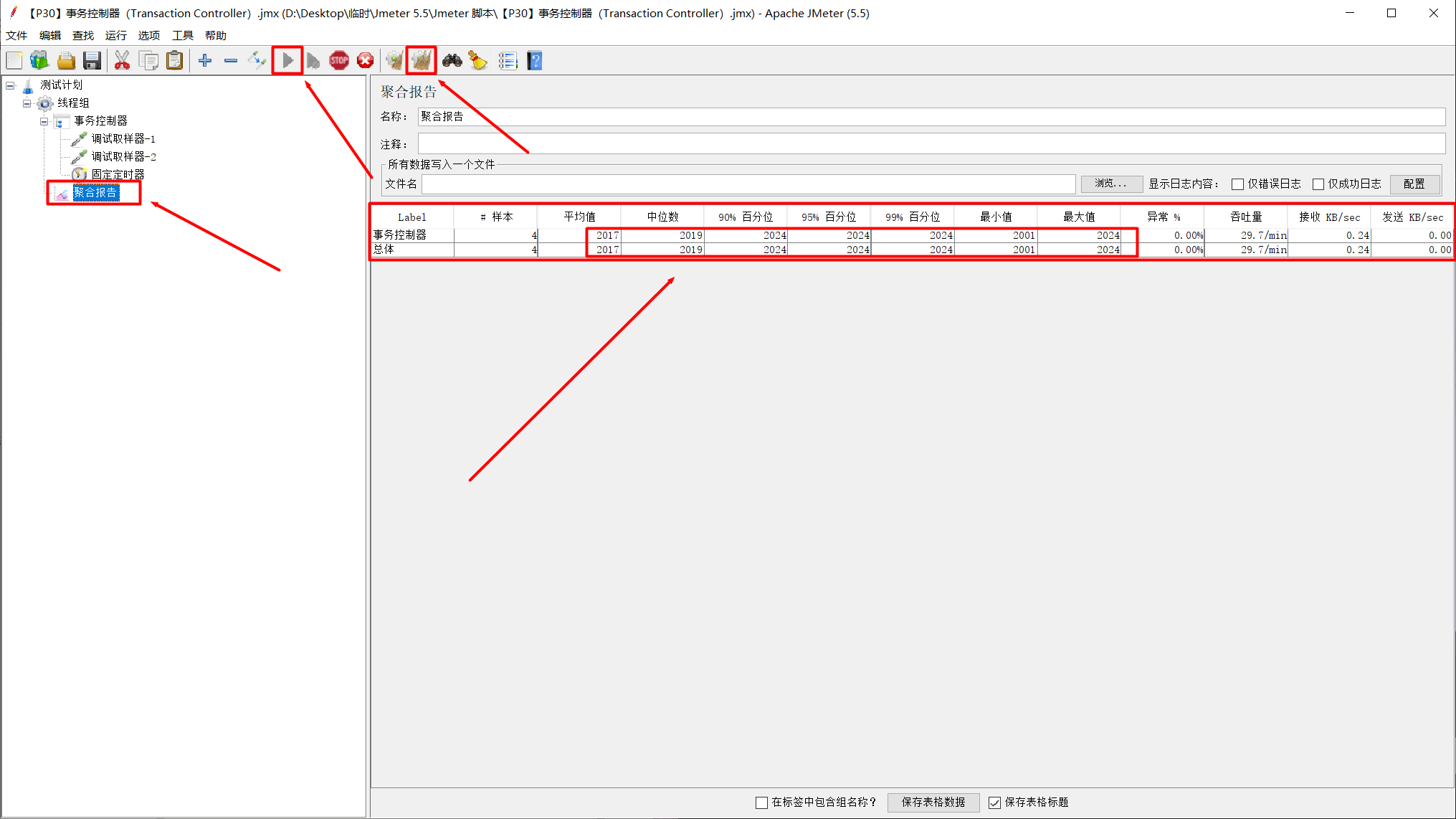Toggle 仅错误日志 checkbox
The width and height of the screenshot is (1456, 819).
[1237, 184]
